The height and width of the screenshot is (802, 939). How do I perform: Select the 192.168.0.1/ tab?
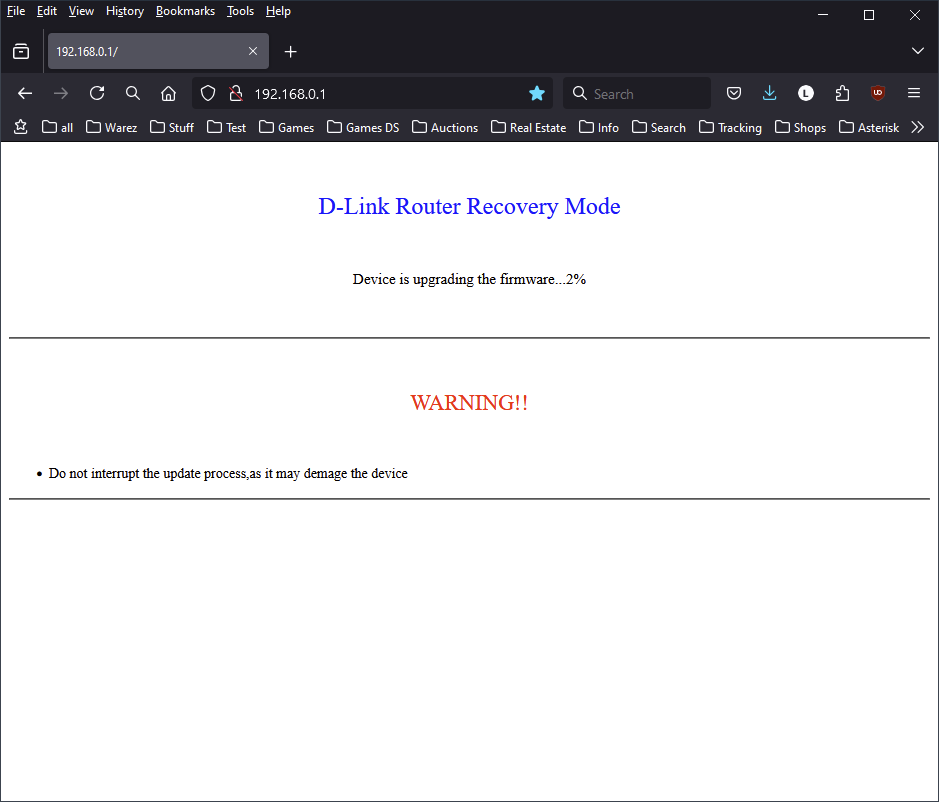[158, 52]
